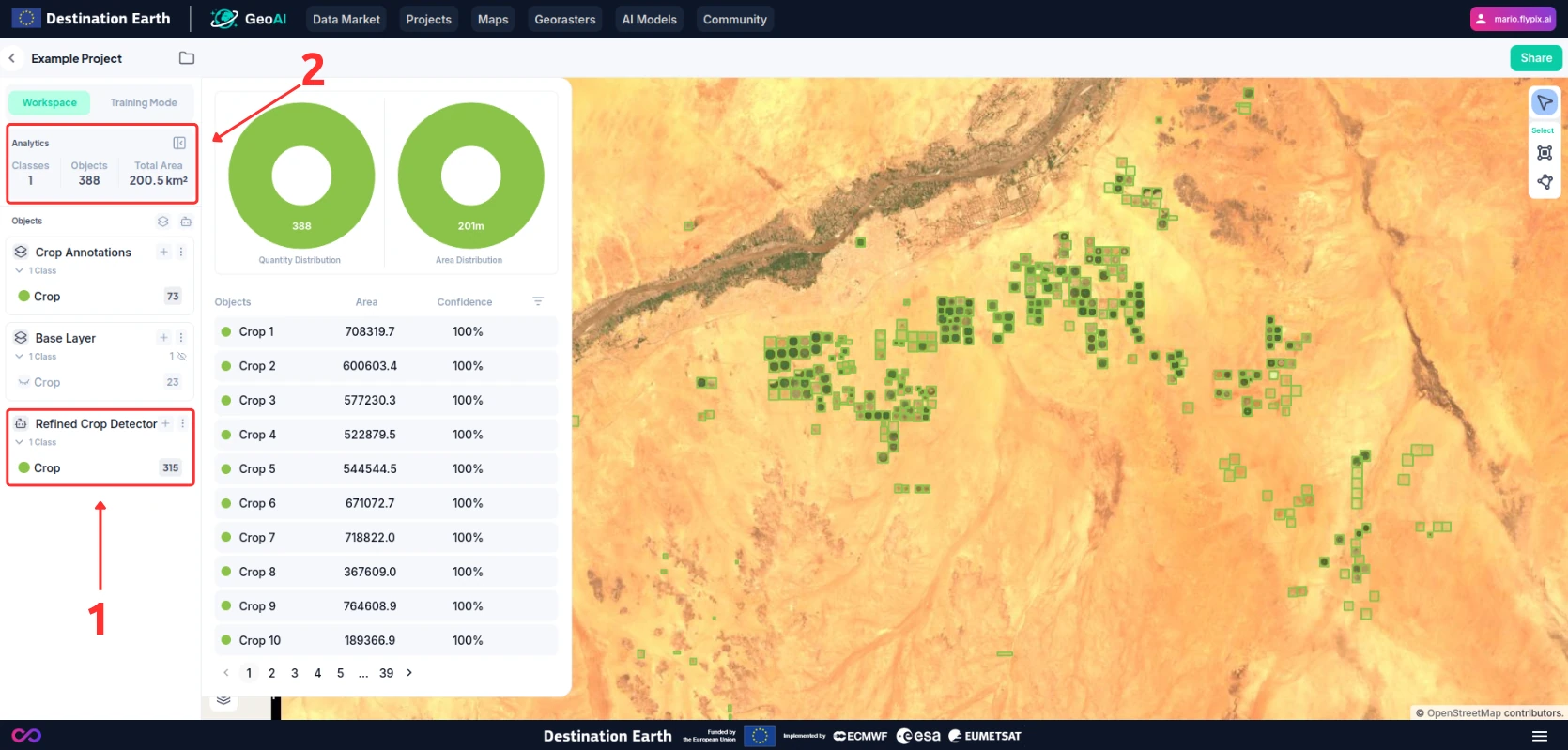Open the Projects menu
1568x750 pixels.
click(x=429, y=19)
